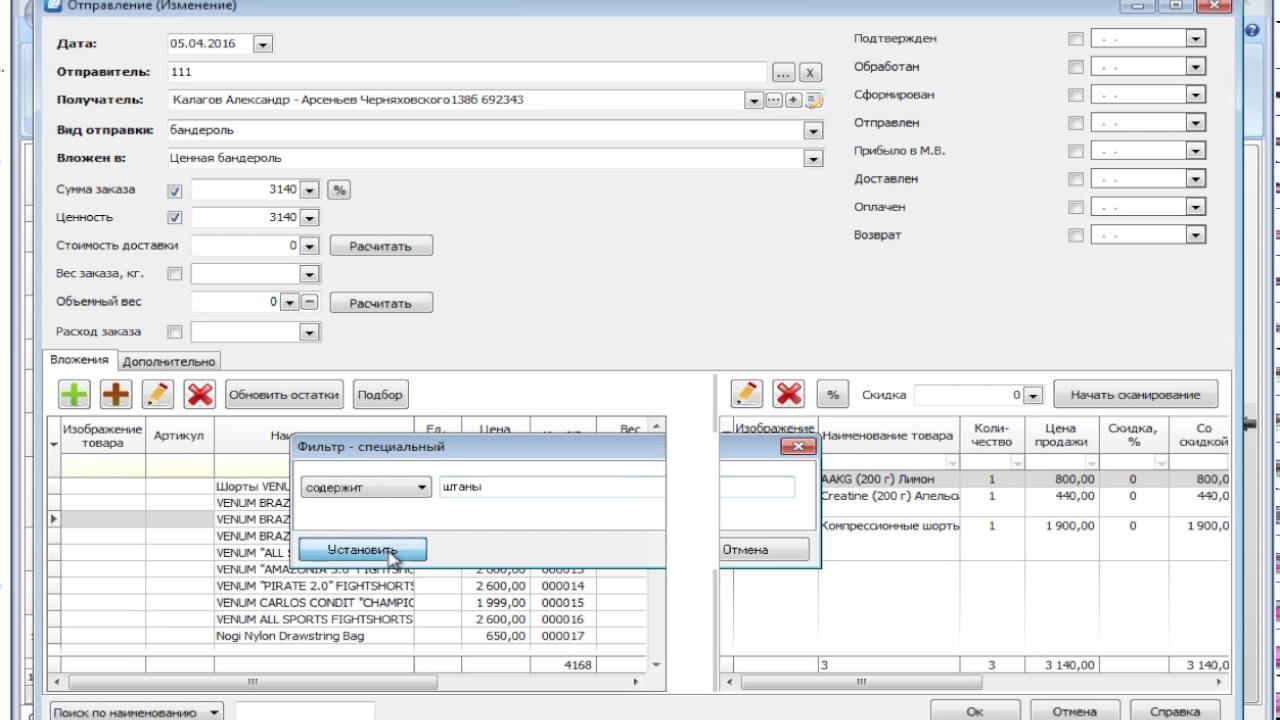Tick the Оплачен checkbox

coord(1075,207)
